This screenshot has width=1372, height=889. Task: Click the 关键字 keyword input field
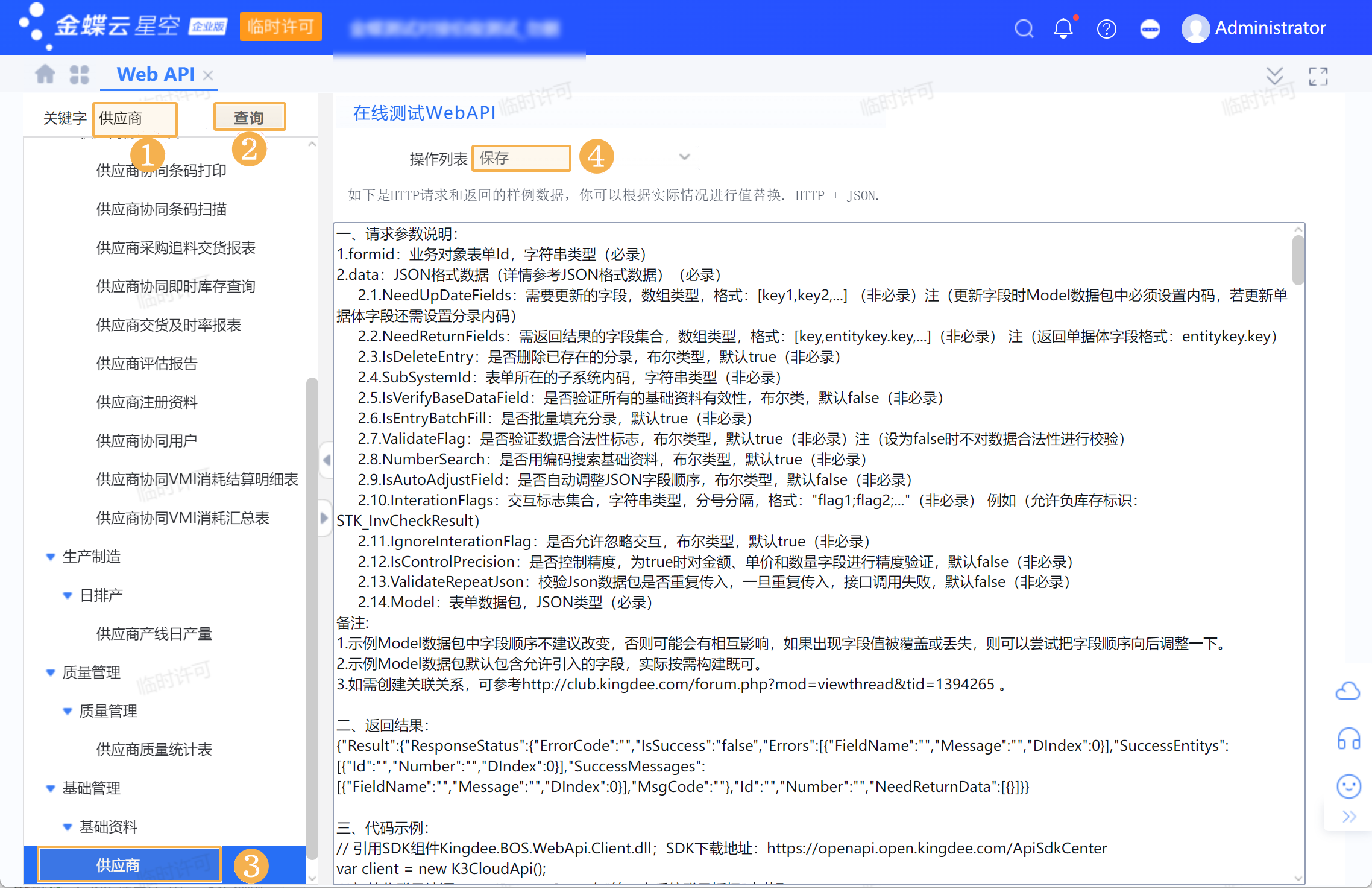pos(135,118)
